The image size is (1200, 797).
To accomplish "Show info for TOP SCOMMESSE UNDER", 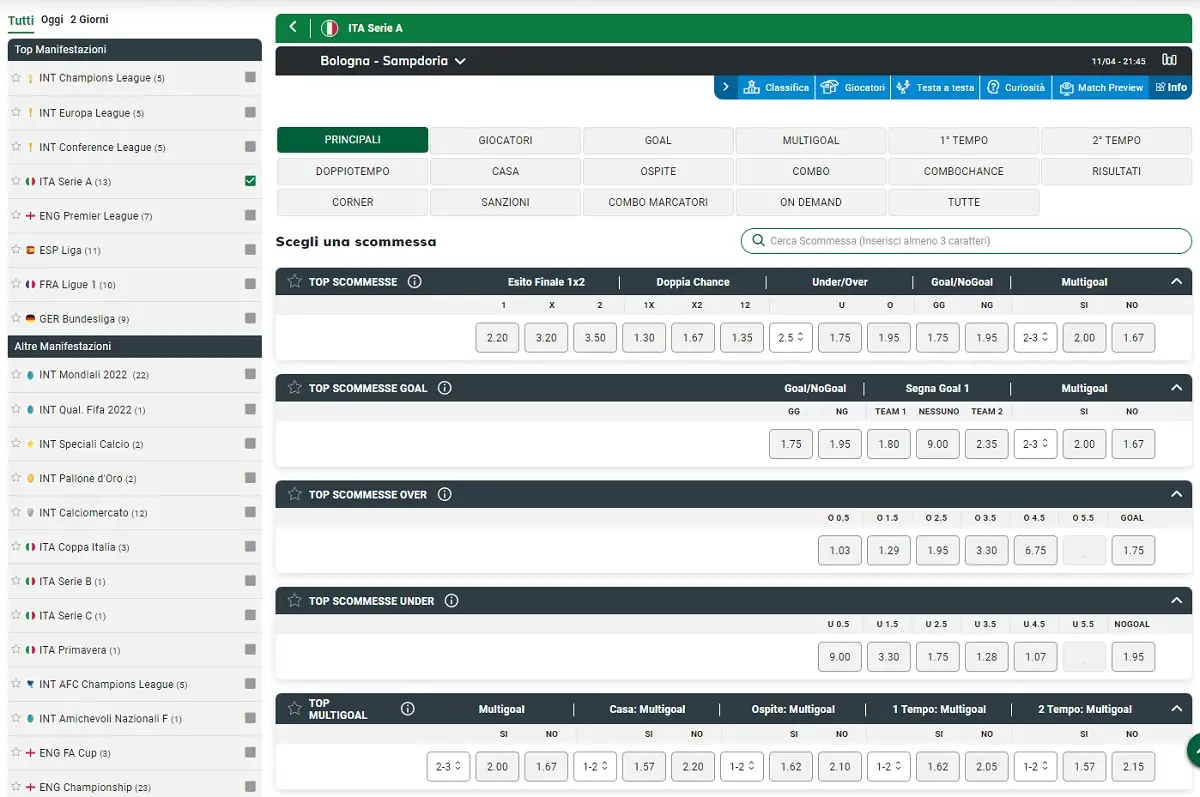I will click(x=451, y=601).
